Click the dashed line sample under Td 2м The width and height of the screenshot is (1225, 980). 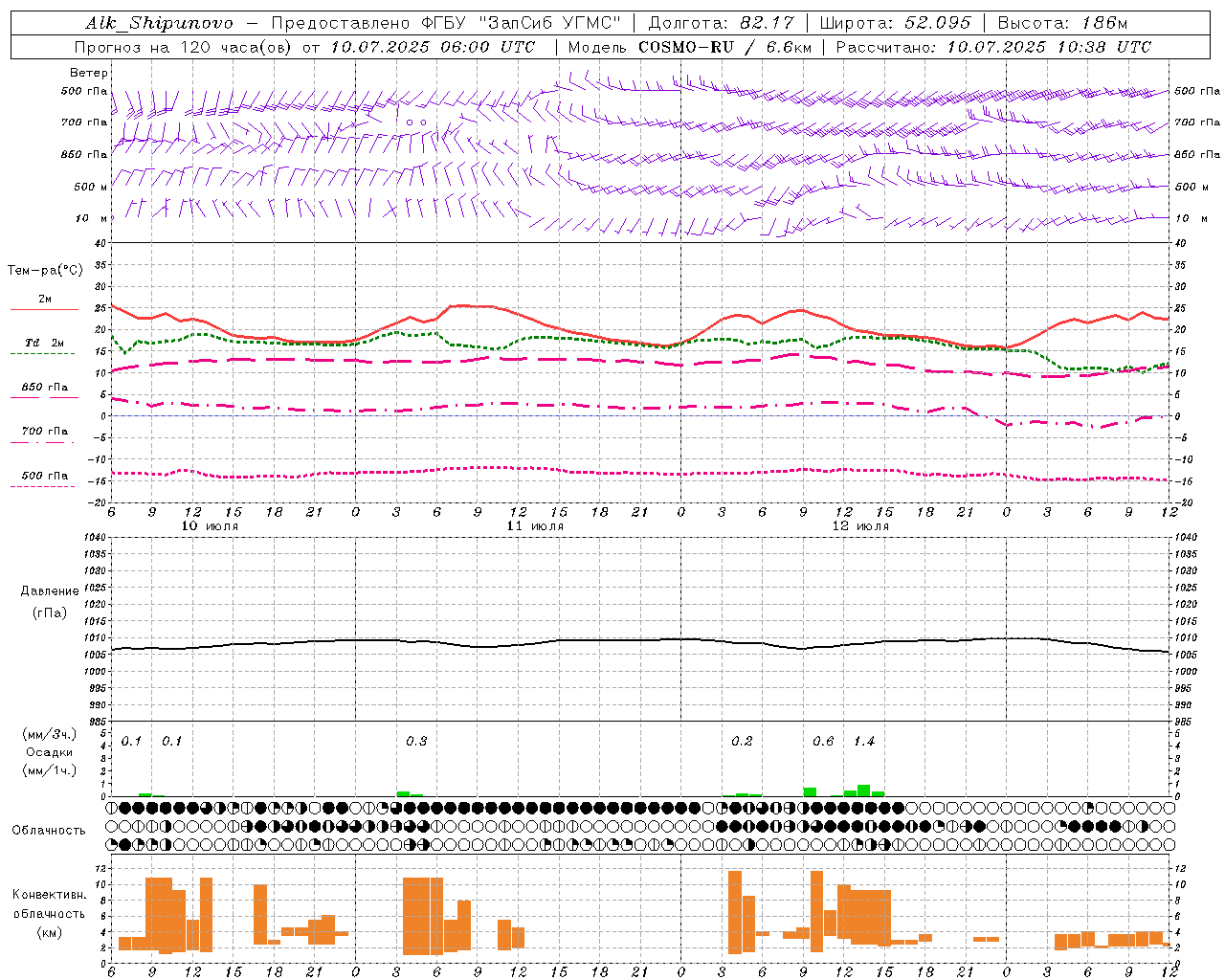coord(42,353)
